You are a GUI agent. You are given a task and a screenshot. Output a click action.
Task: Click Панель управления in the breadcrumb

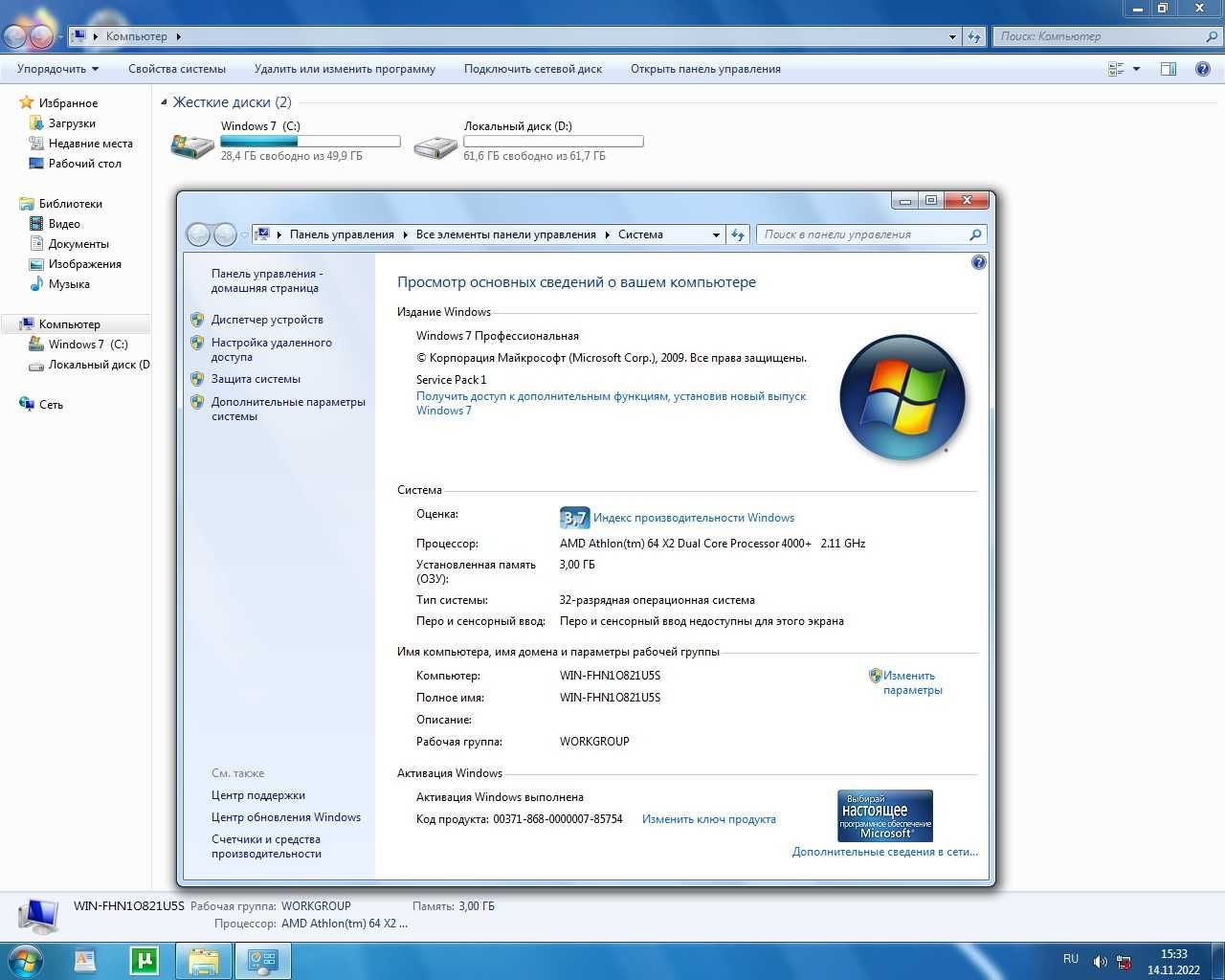342,234
